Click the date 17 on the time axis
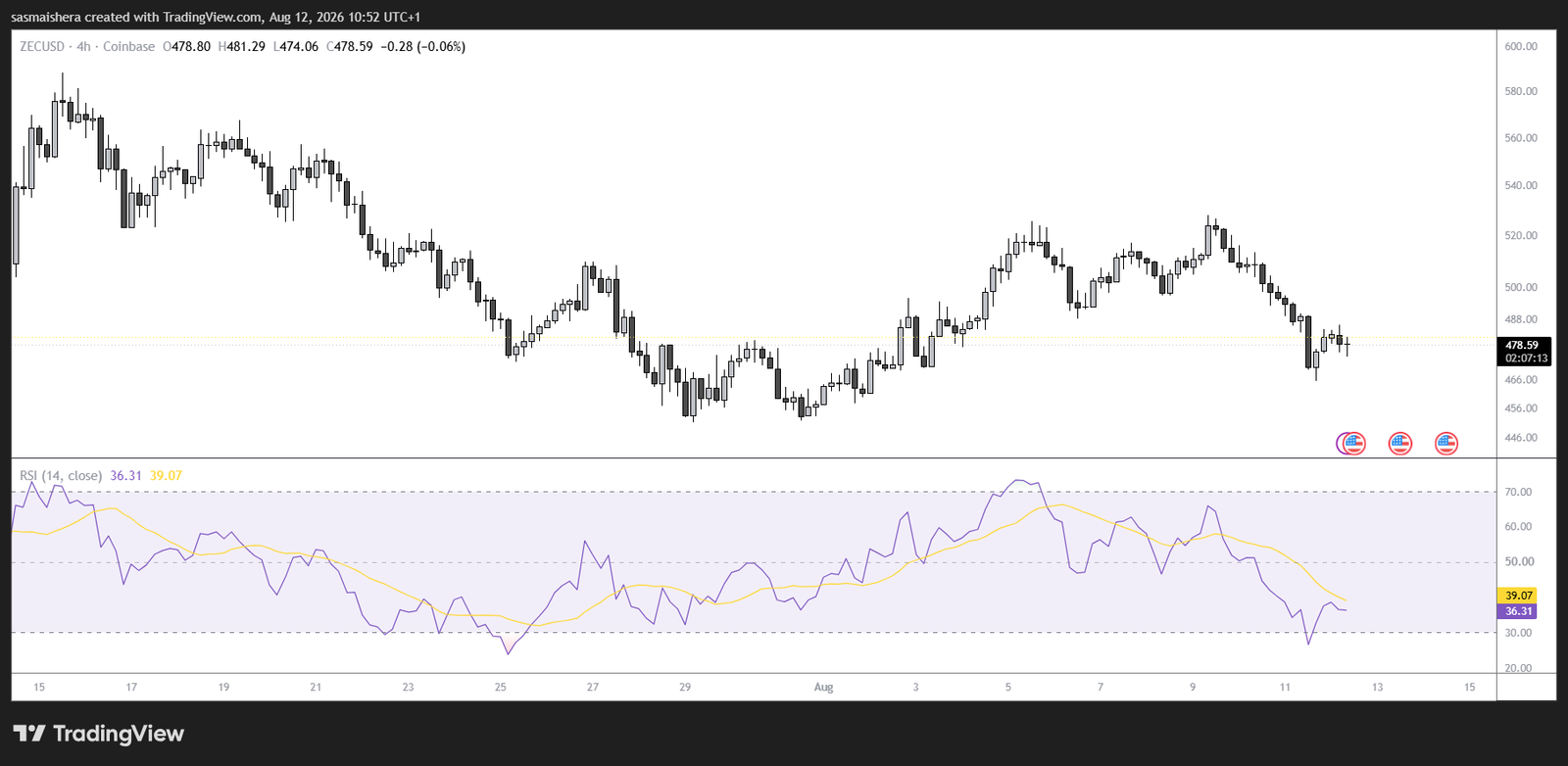This screenshot has height=766, width=1568. 131,687
